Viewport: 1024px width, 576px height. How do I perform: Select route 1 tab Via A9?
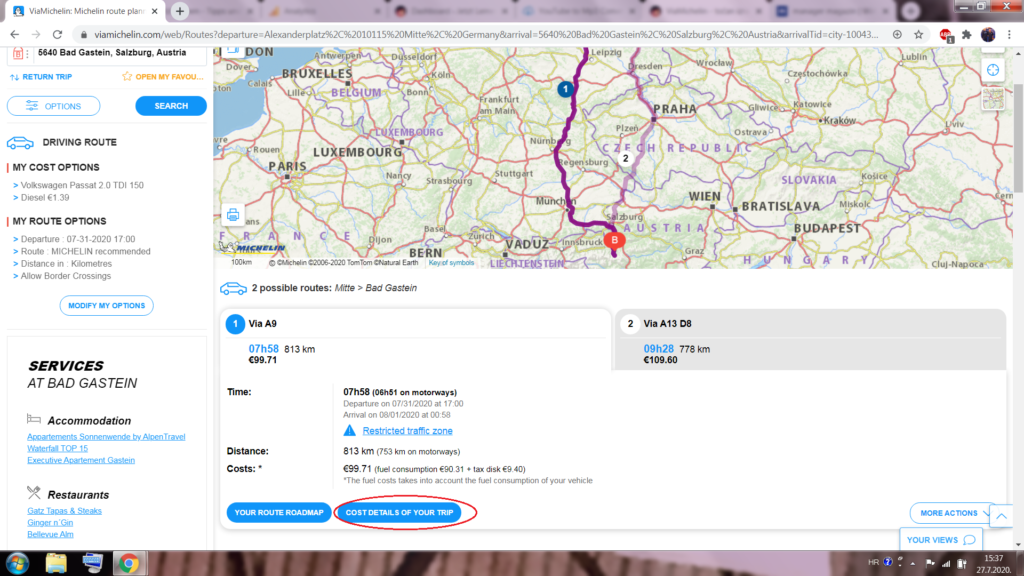pos(415,324)
